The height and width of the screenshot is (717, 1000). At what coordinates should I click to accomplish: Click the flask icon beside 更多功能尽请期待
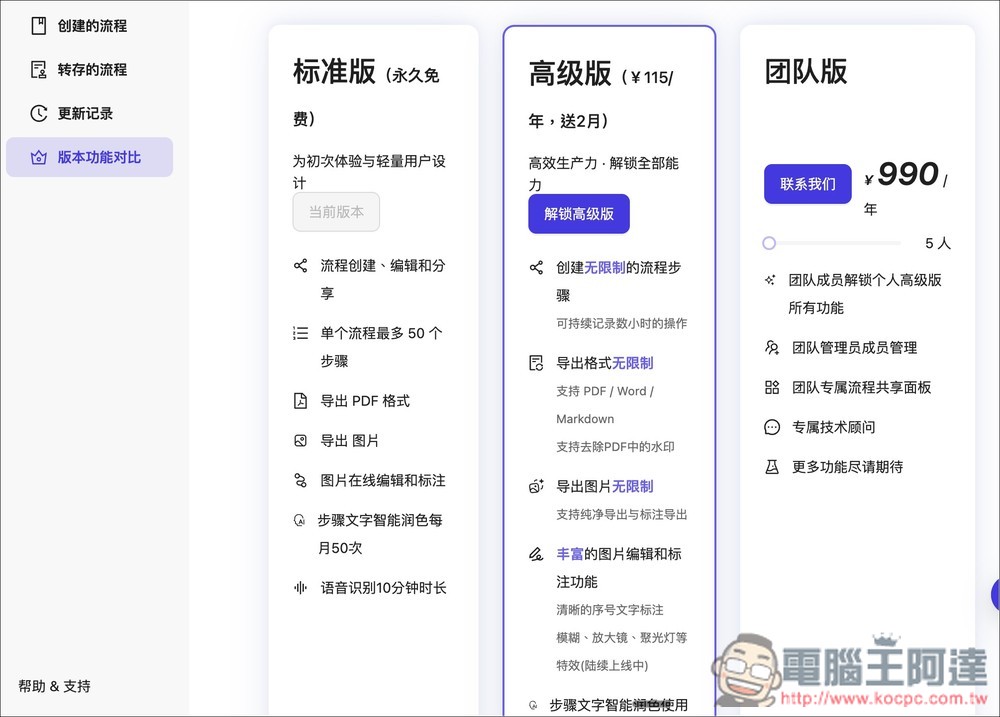[770, 467]
